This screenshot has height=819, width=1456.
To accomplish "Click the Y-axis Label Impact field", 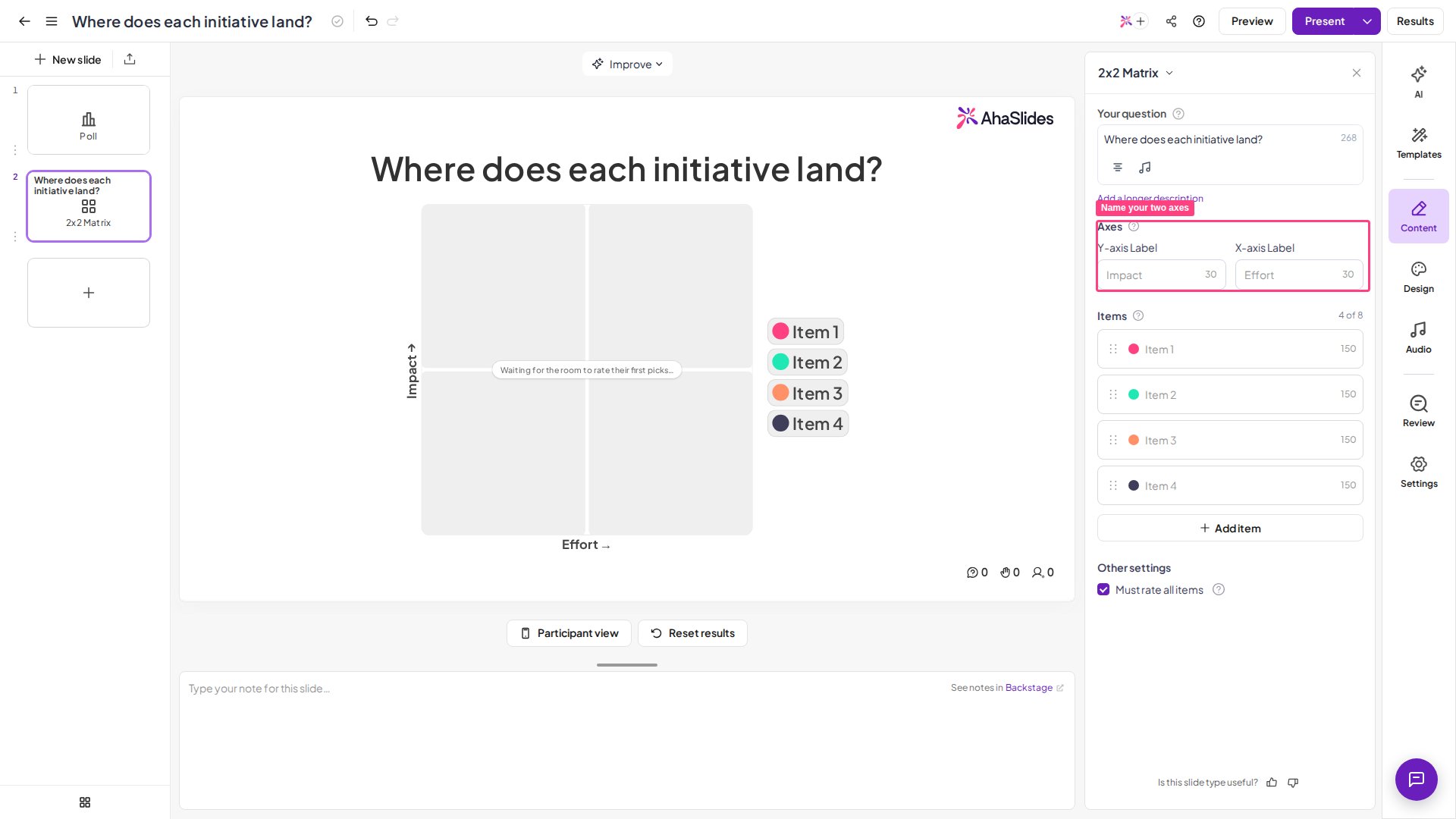I will click(1161, 275).
